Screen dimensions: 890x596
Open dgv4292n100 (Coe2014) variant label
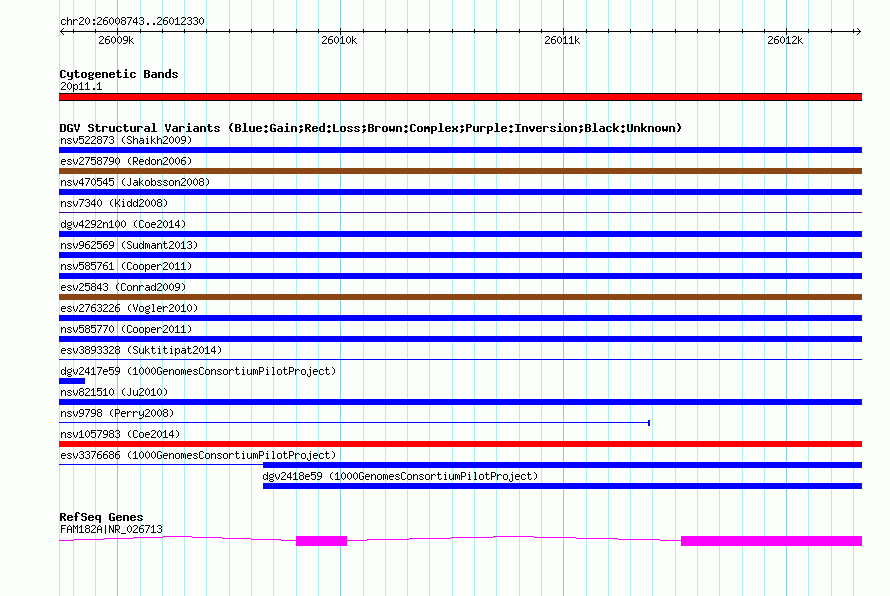[123, 224]
